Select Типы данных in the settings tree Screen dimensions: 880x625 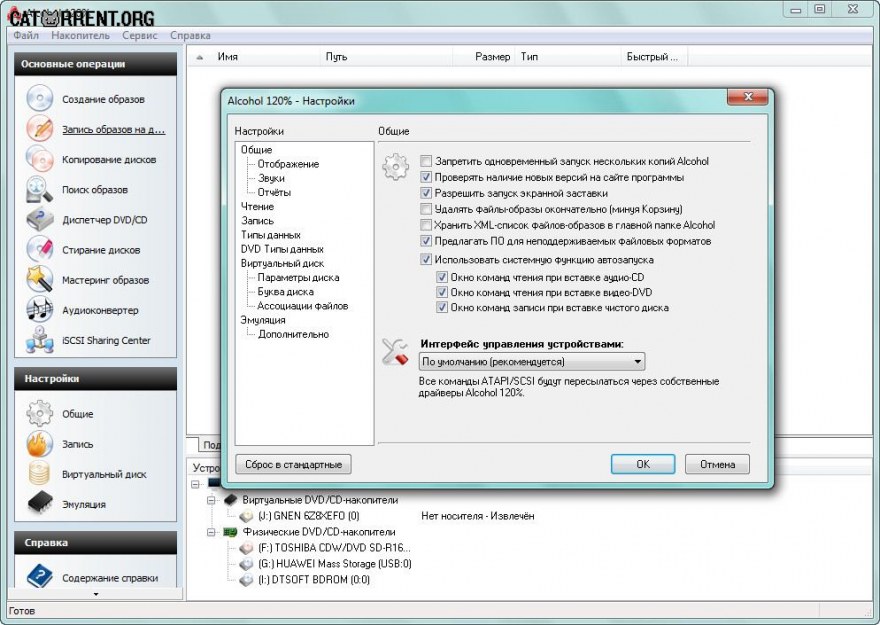[x=271, y=235]
